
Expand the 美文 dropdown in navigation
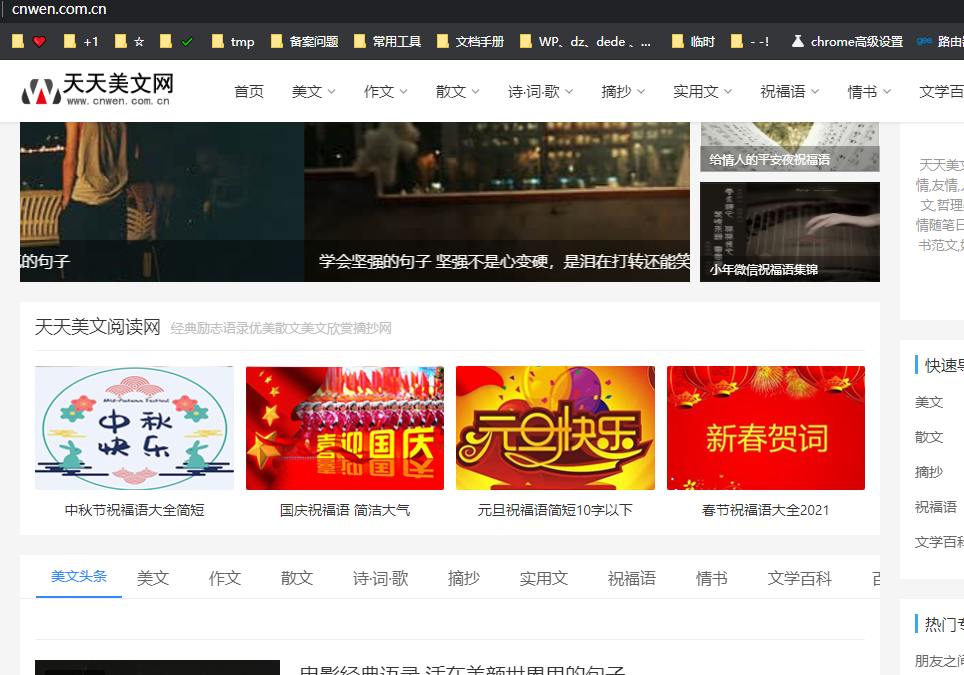point(314,91)
